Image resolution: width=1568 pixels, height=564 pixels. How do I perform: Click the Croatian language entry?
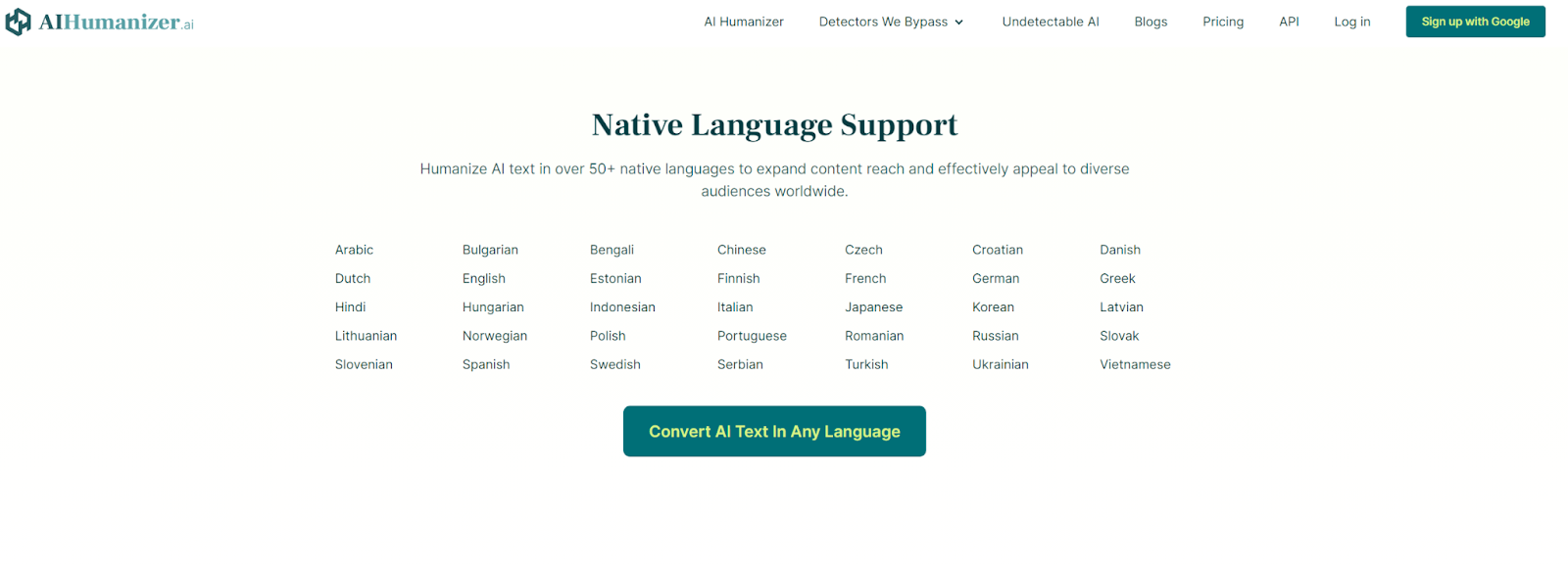click(x=998, y=250)
